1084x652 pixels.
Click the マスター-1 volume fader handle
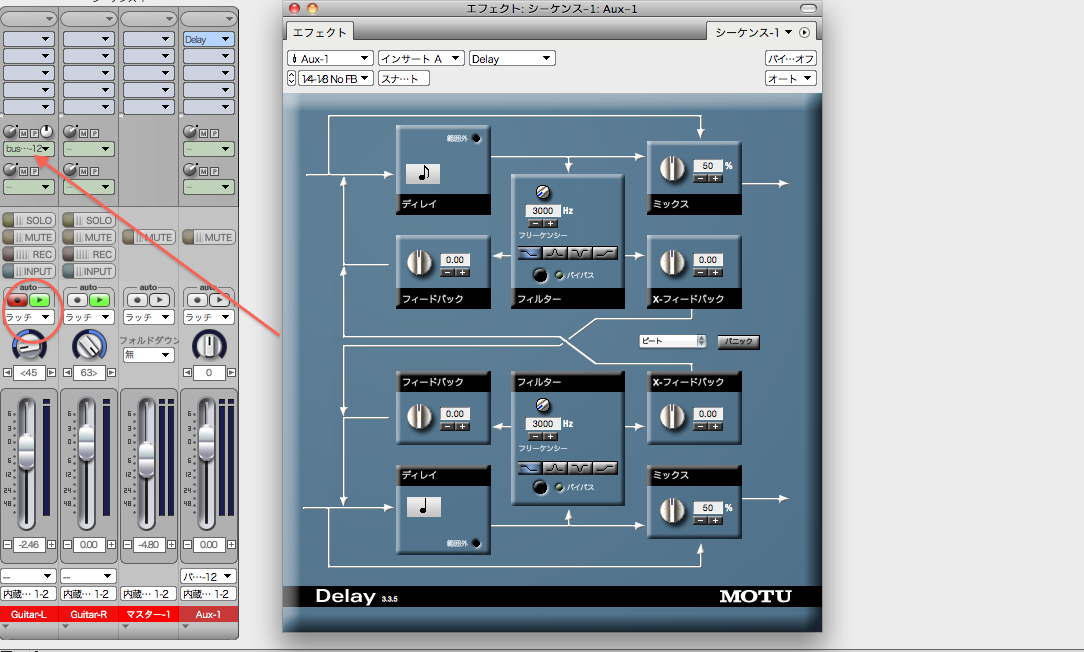[x=146, y=458]
